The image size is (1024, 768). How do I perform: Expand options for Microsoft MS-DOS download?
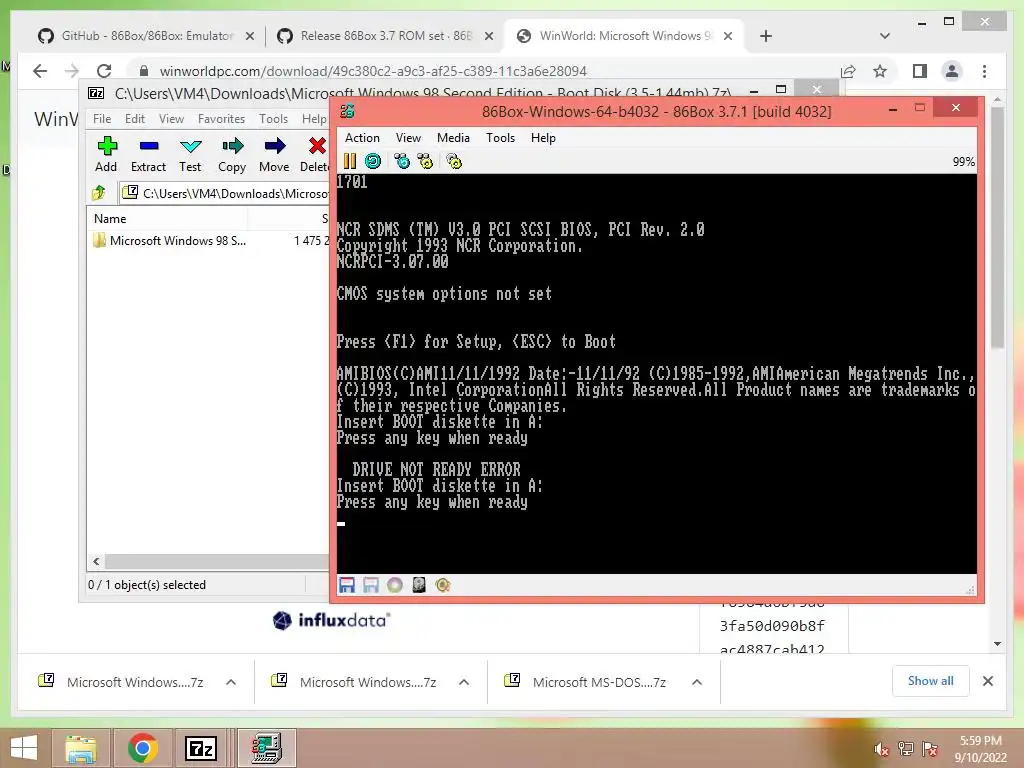(x=697, y=682)
